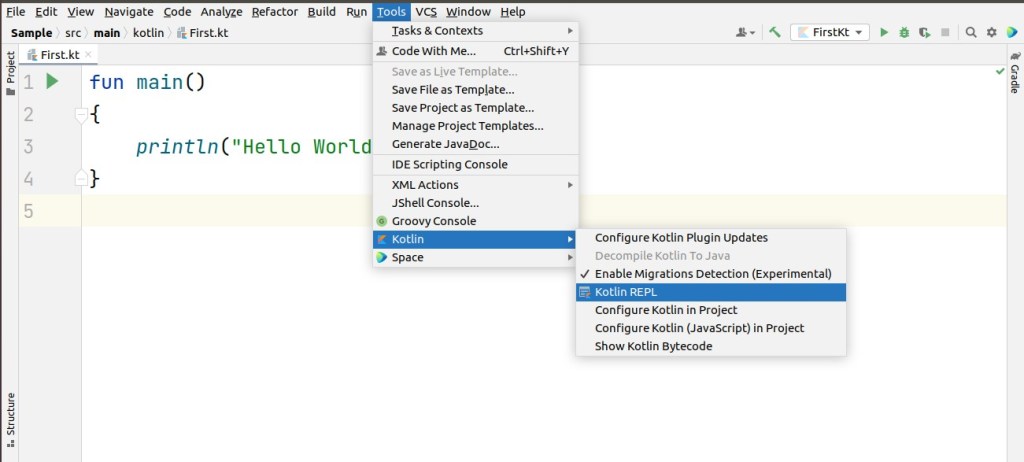Select the First.kt editor tab
Viewport: 1024px width, 462px height.
pyautogui.click(x=57, y=55)
